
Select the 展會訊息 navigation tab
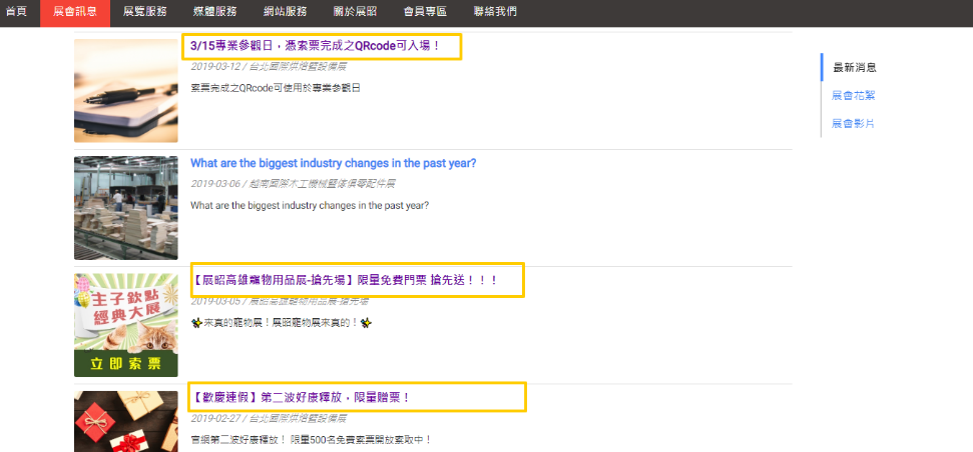tap(68, 11)
